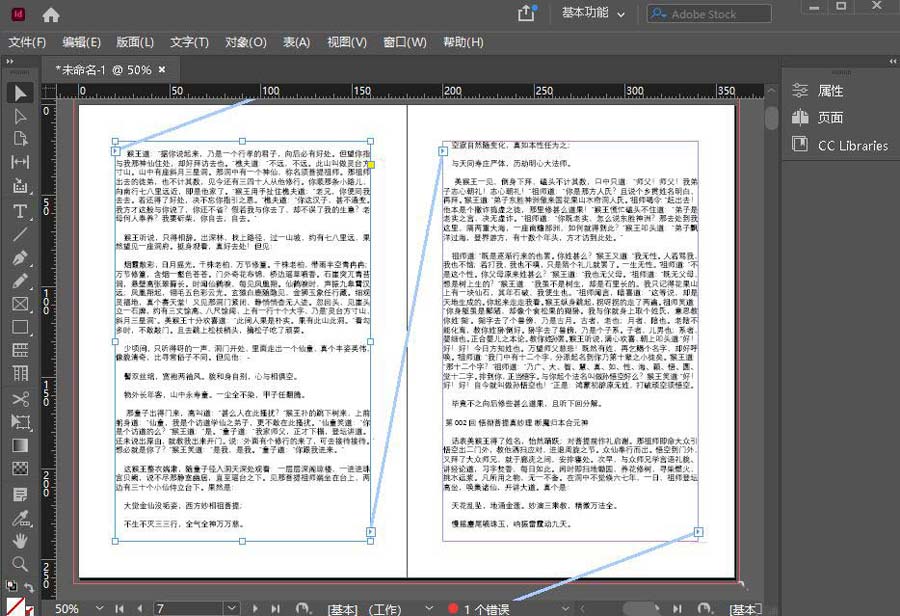The image size is (900, 616).
Task: Go to the next page
Action: (255, 609)
